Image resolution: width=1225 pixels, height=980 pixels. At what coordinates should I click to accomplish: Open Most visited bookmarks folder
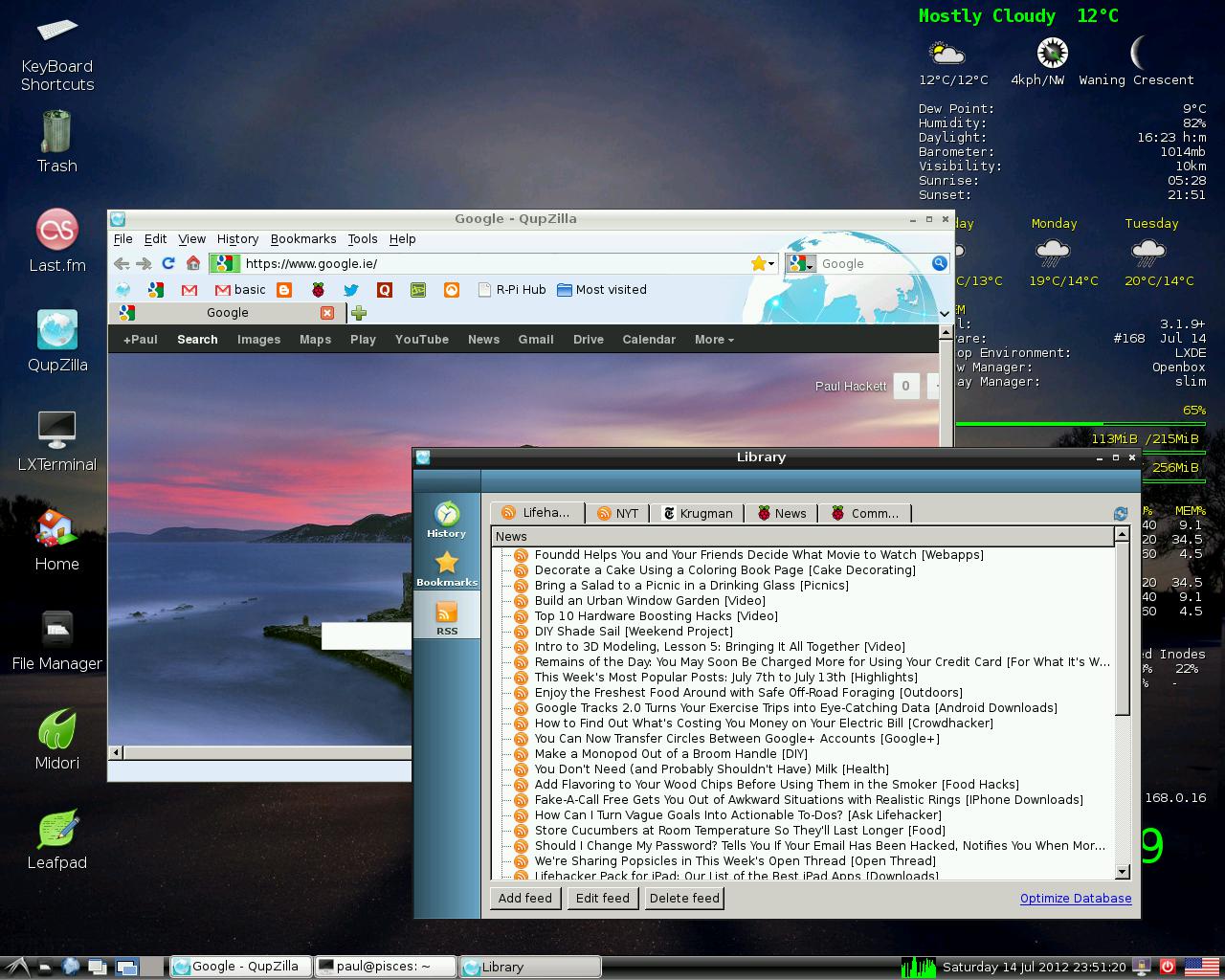tap(601, 289)
